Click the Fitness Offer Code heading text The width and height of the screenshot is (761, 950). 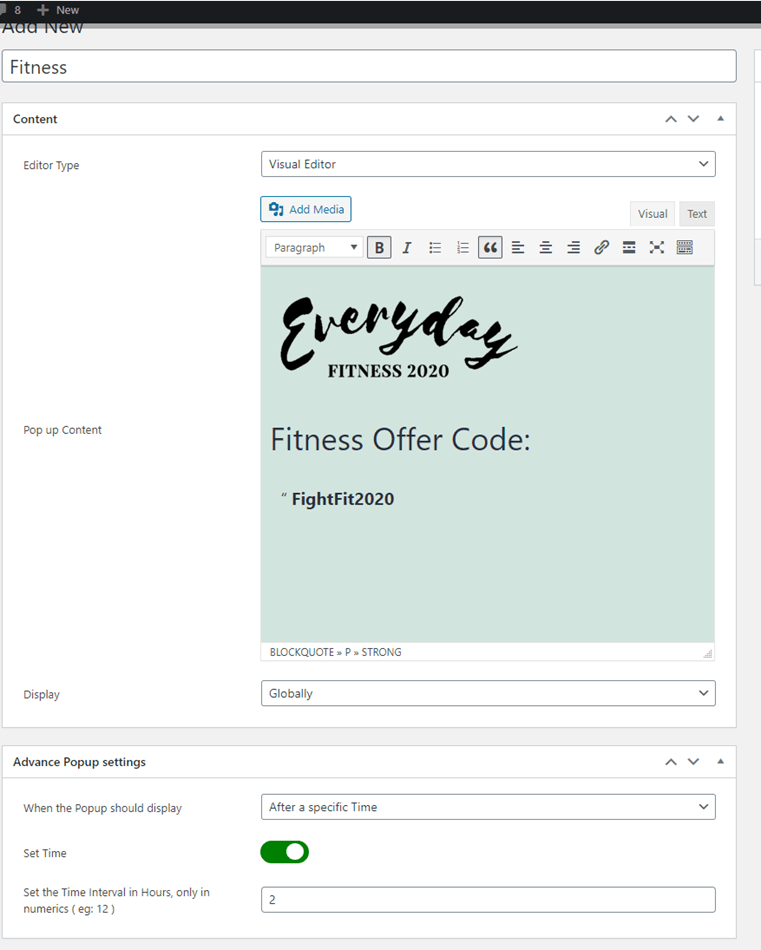point(400,439)
